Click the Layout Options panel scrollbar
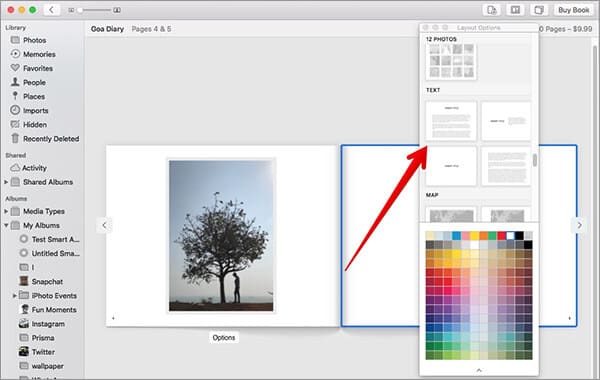Viewport: 600px width, 380px height. click(x=535, y=160)
